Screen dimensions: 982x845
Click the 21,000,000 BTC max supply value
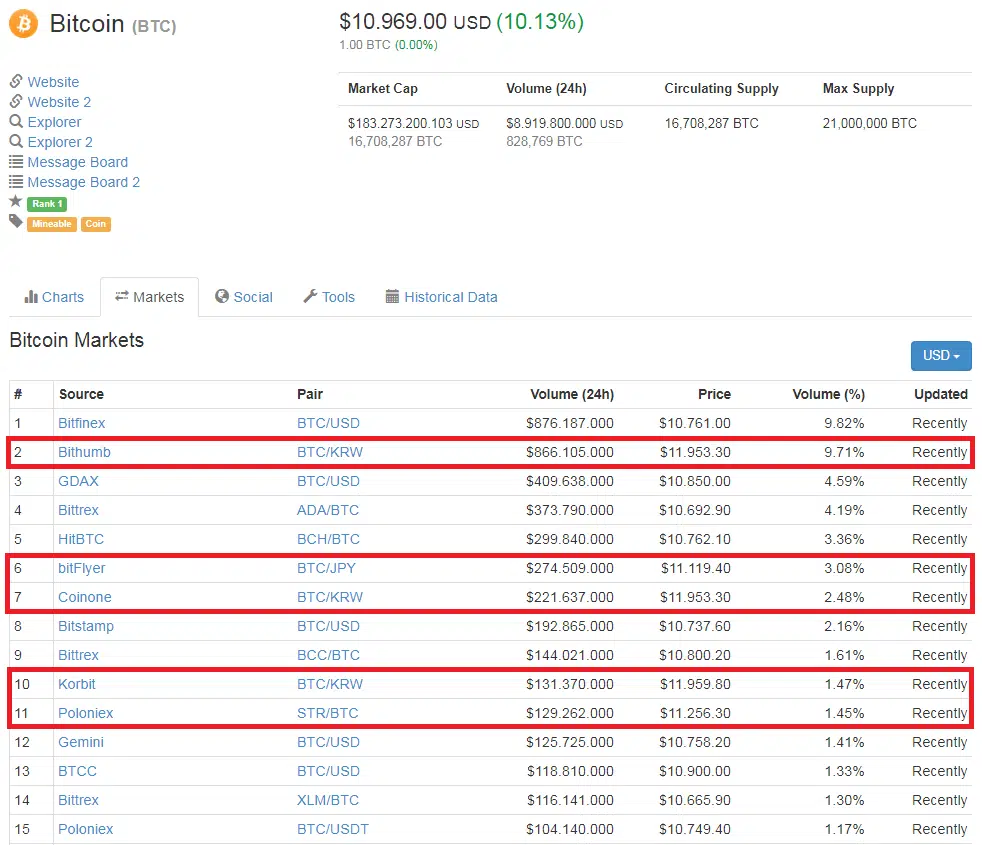869,123
